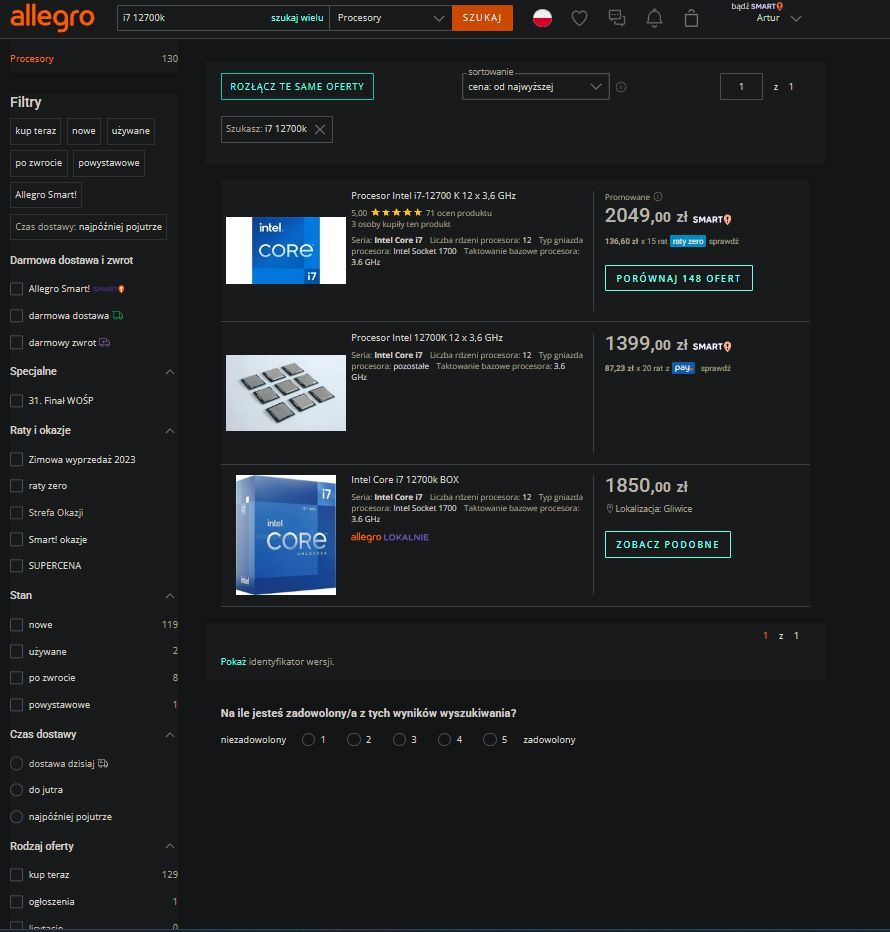Click the 'Pokaż' identyfikator wersji link
The width and height of the screenshot is (890, 932).
(233, 662)
